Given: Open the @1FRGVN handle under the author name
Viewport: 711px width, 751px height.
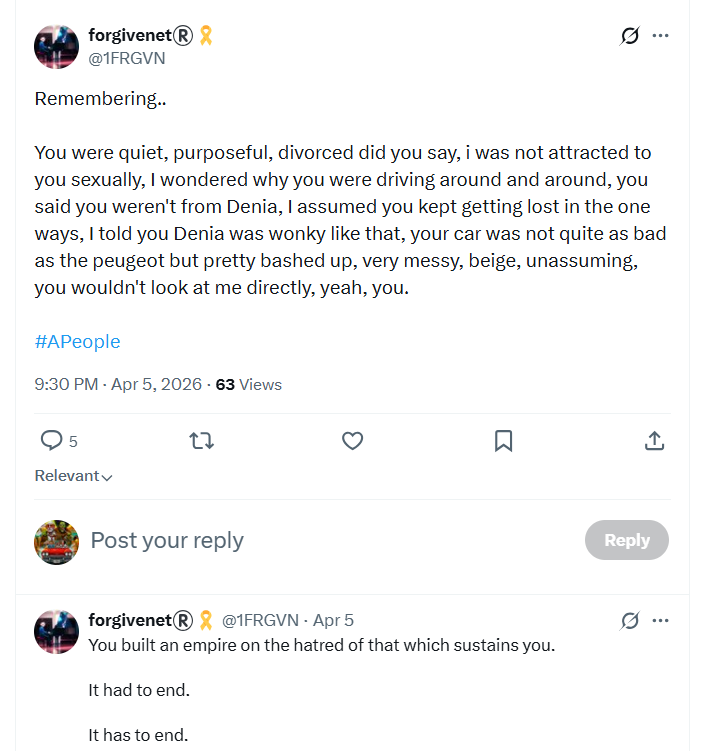Looking at the screenshot, I should pos(127,58).
